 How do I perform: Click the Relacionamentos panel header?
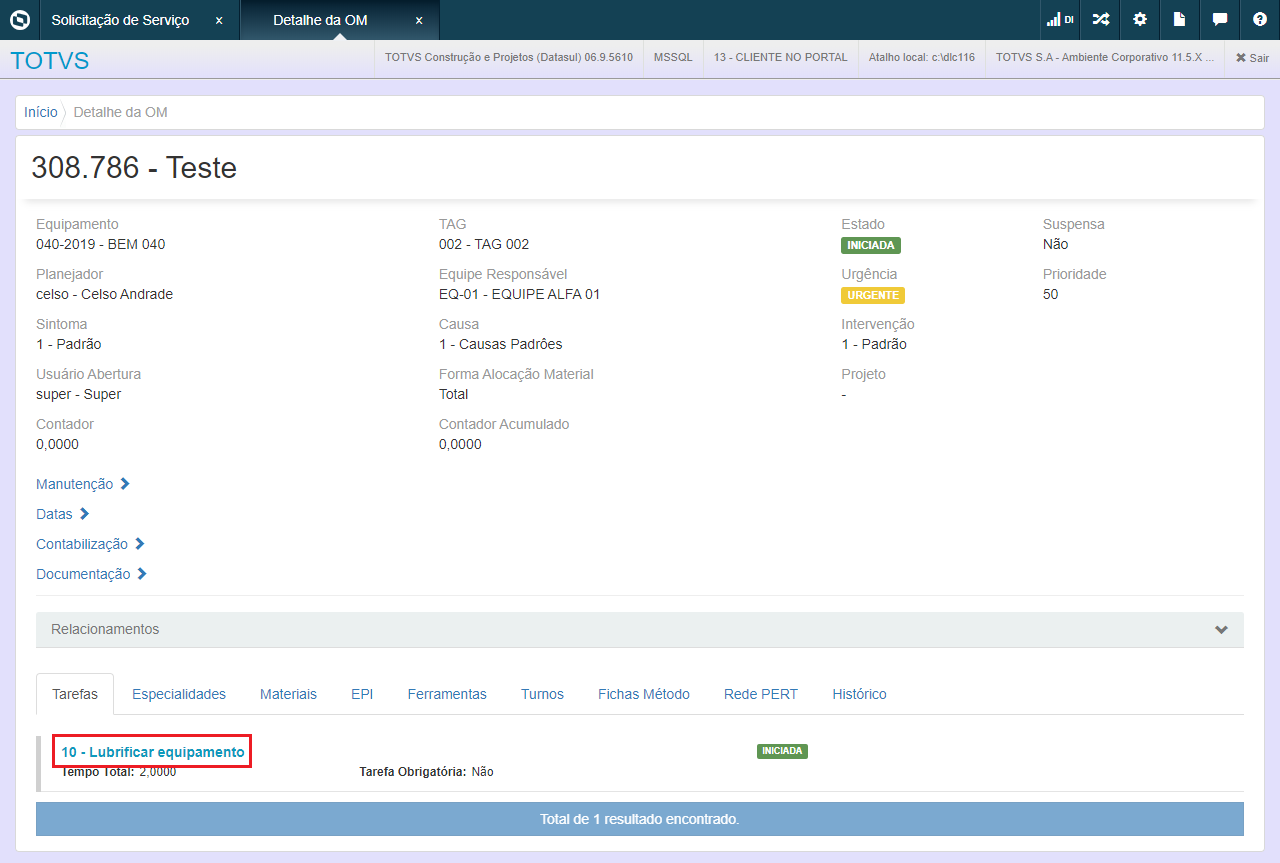point(640,629)
